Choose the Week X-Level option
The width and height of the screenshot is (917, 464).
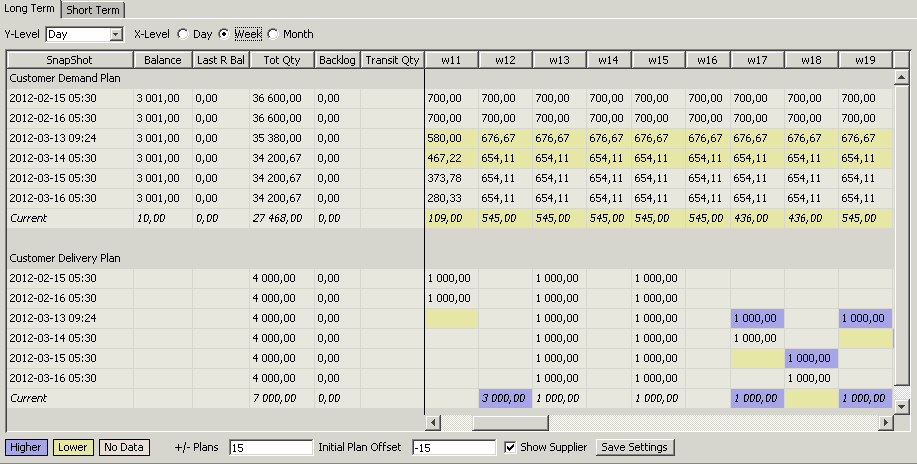(x=224, y=34)
